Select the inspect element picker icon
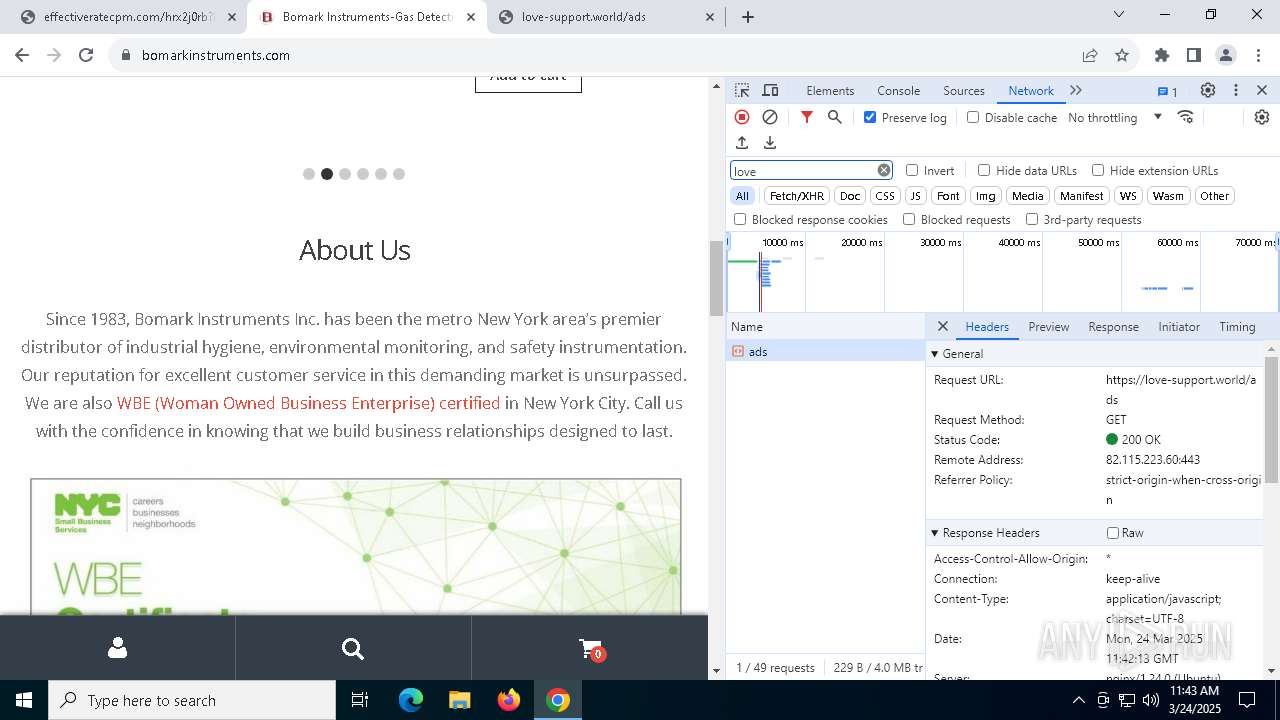This screenshot has width=1280, height=720. pos(742,90)
